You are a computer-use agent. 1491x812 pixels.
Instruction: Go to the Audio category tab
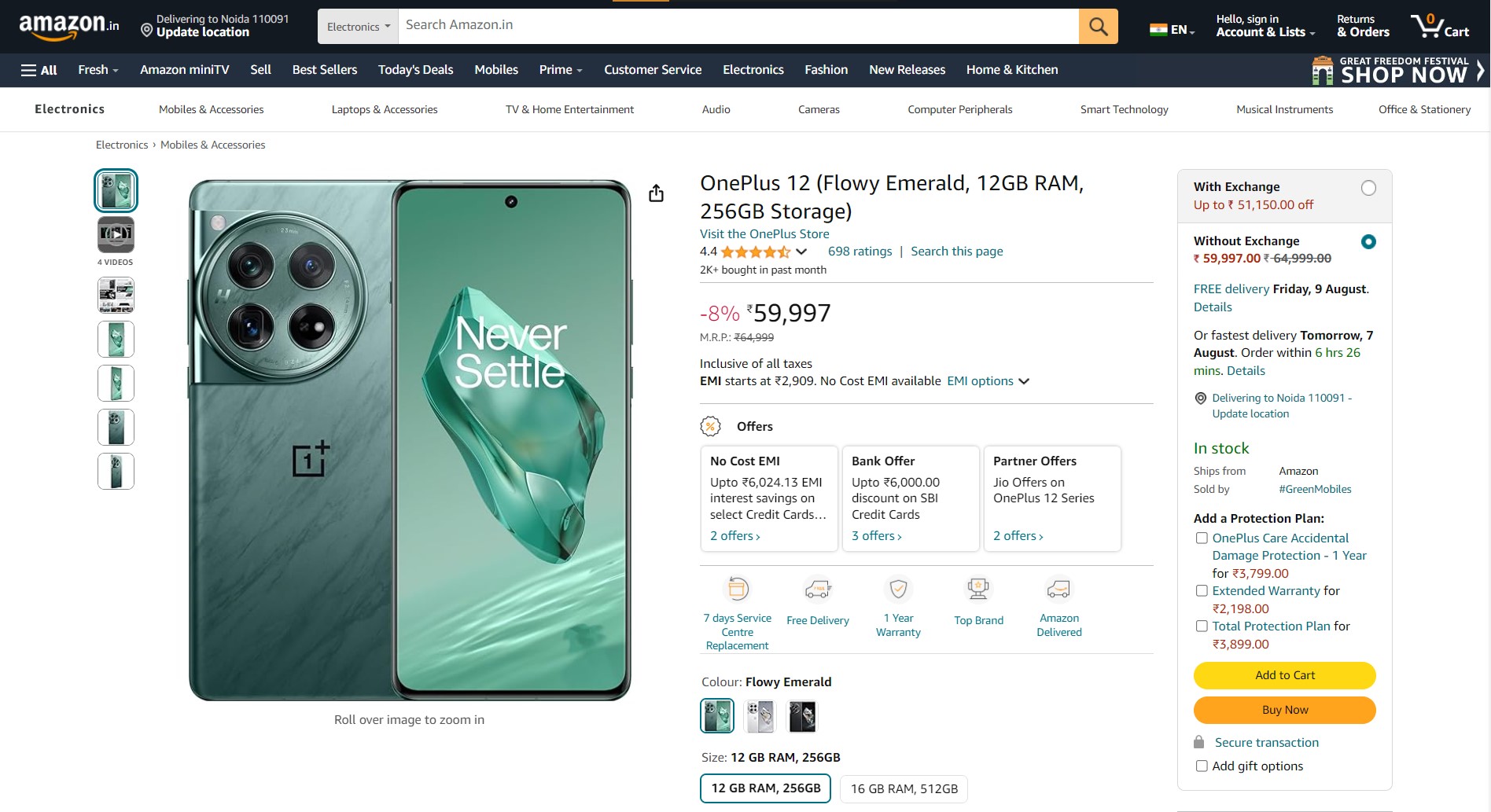(x=716, y=109)
